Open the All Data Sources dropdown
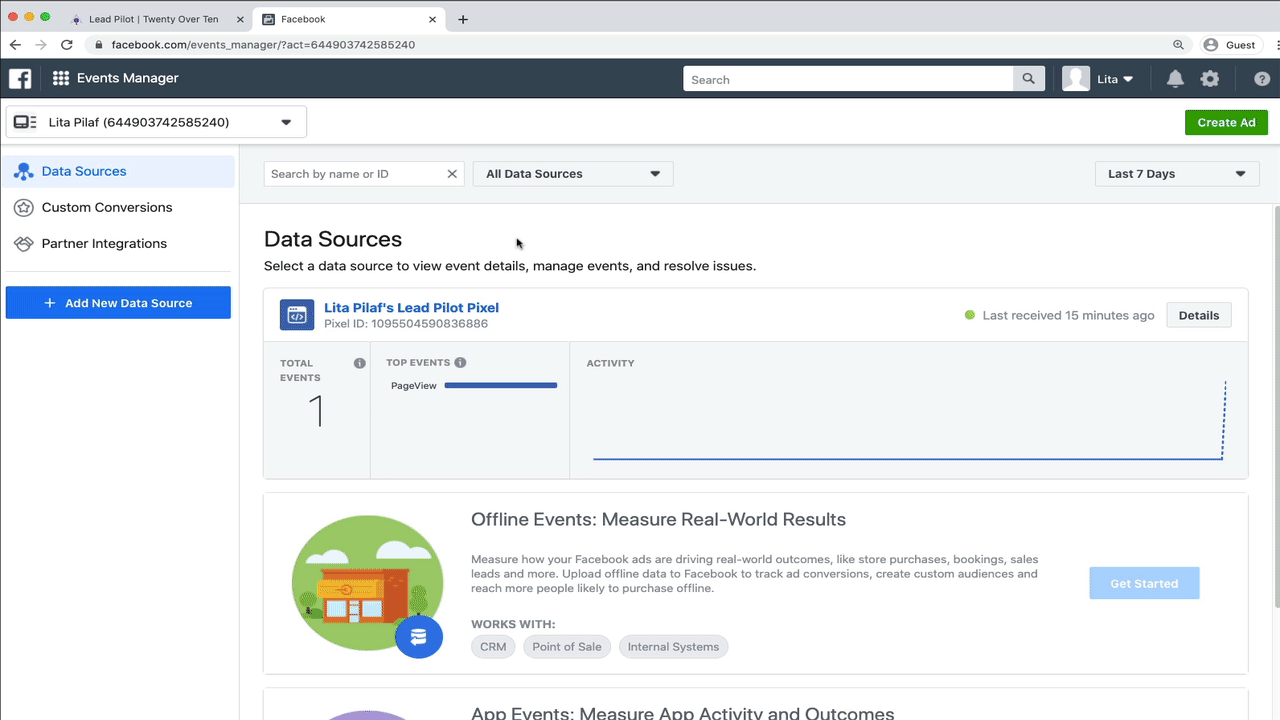The width and height of the screenshot is (1280, 720). click(x=573, y=174)
